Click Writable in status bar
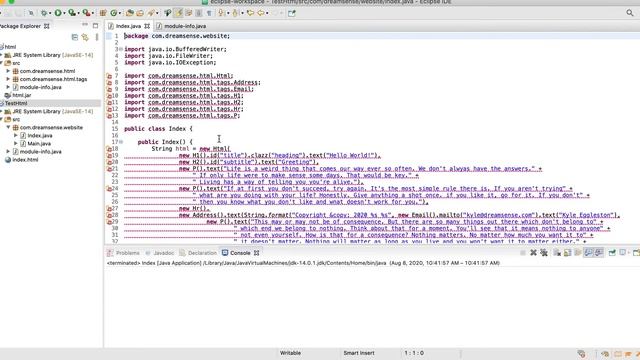Screen dimensions: 640x360 (x=290, y=353)
